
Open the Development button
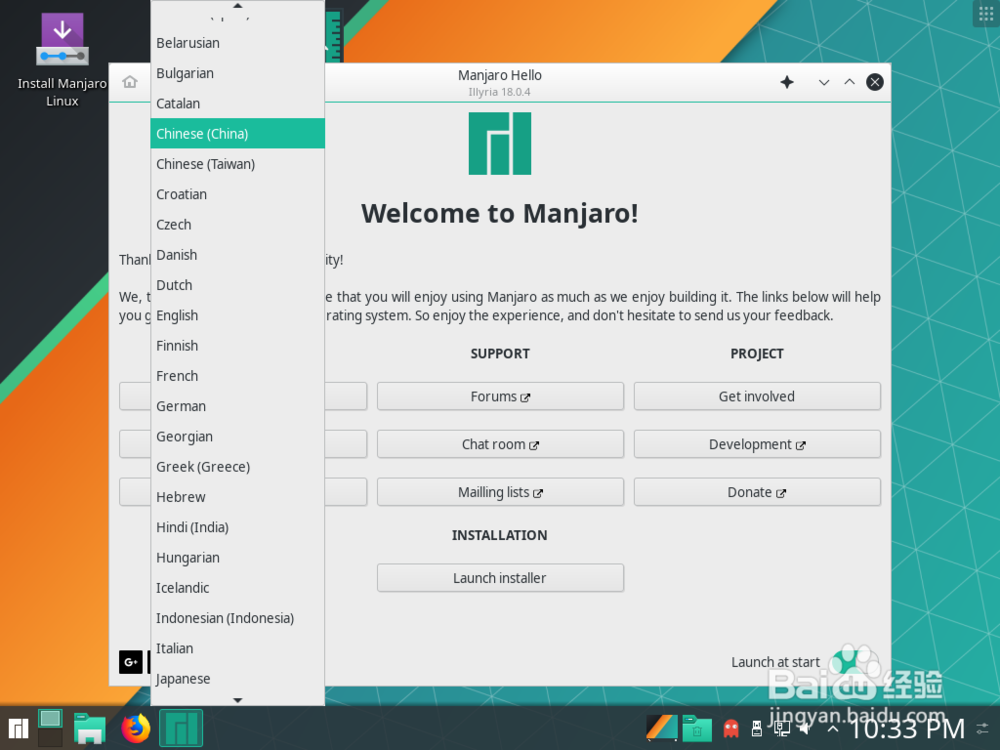757,445
